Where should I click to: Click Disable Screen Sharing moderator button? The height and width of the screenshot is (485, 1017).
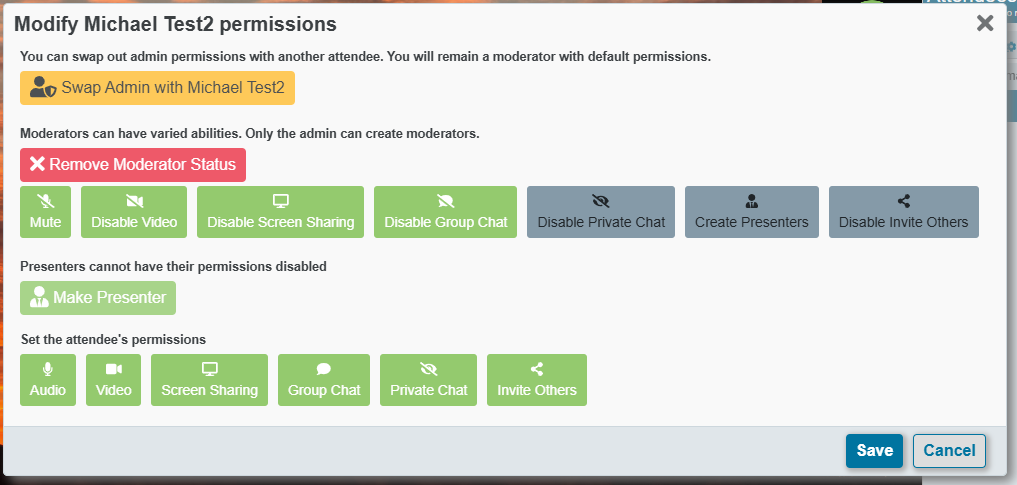[x=280, y=212]
